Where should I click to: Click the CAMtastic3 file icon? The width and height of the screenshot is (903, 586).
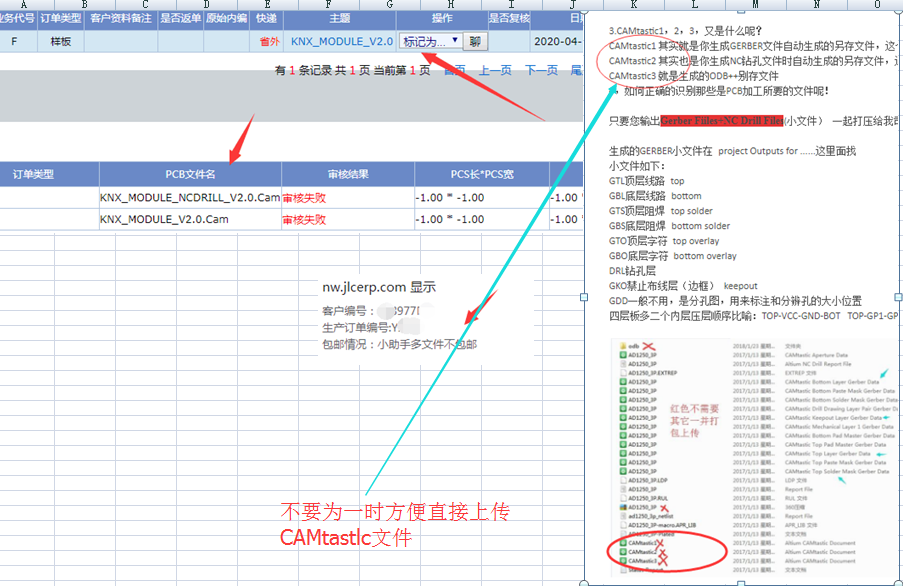(x=622, y=561)
